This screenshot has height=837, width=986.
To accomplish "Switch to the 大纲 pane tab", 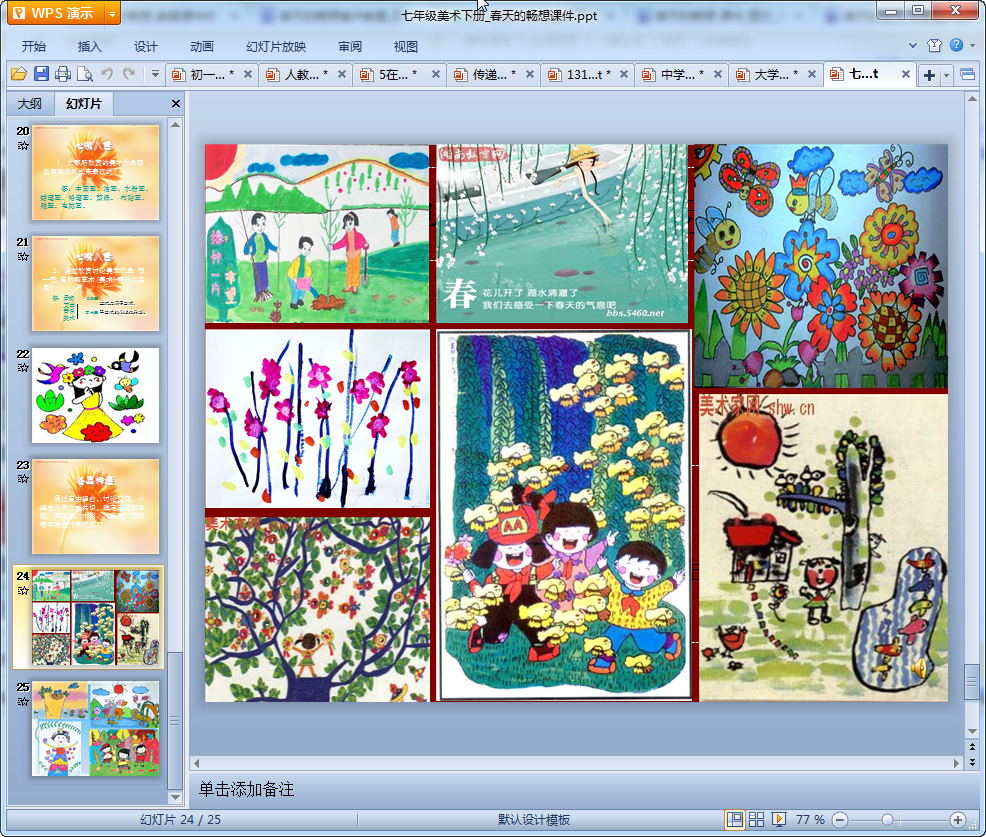I will 30,104.
